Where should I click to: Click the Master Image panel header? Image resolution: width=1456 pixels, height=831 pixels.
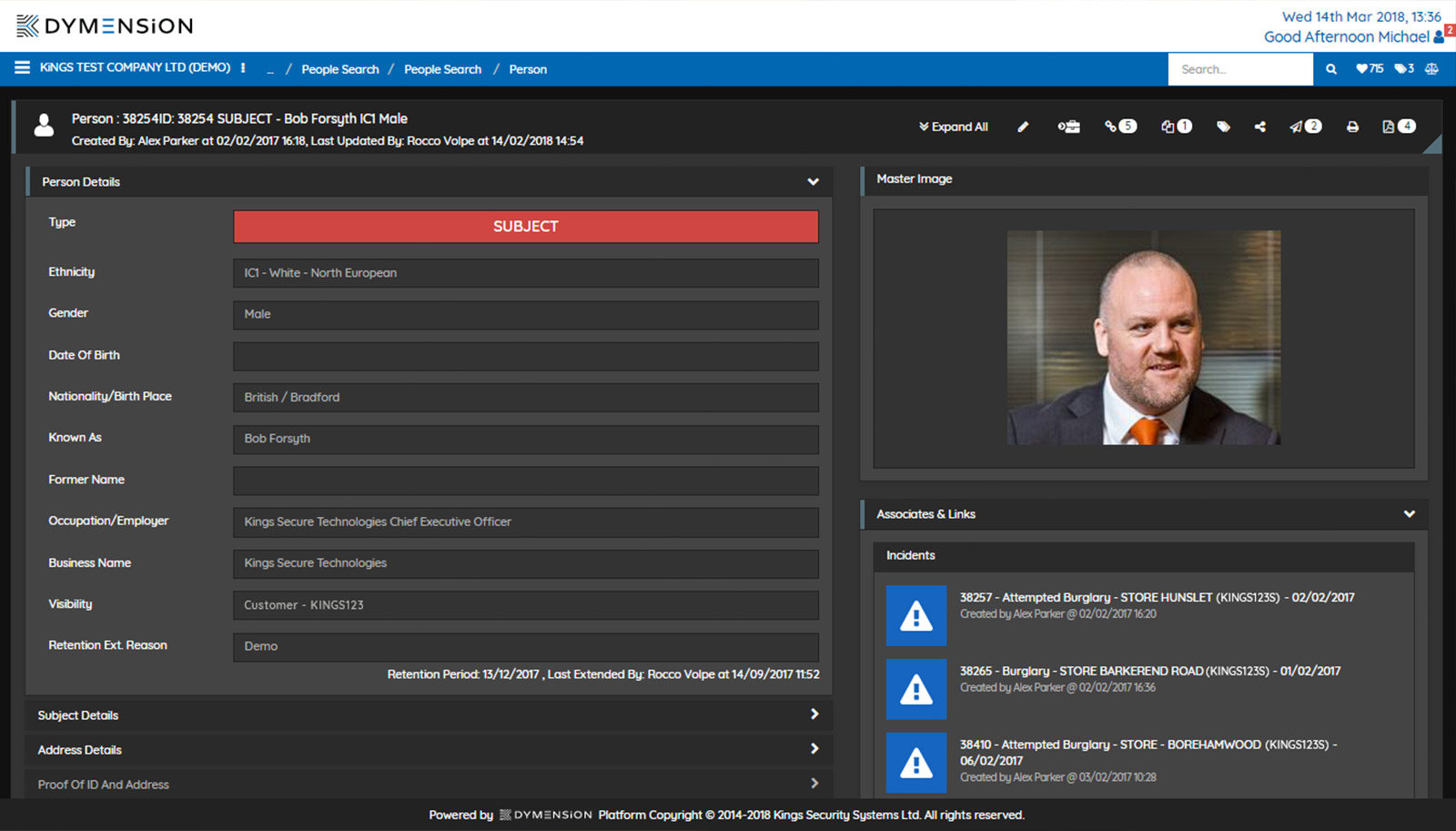click(x=1144, y=179)
